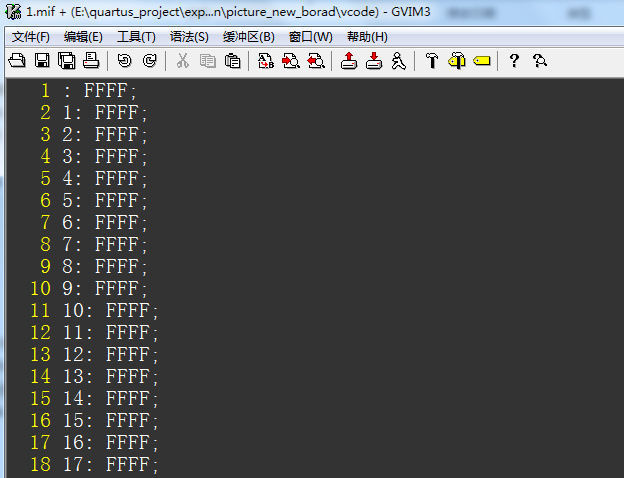Click the text '8: FFFF;' on line 9

click(x=105, y=266)
